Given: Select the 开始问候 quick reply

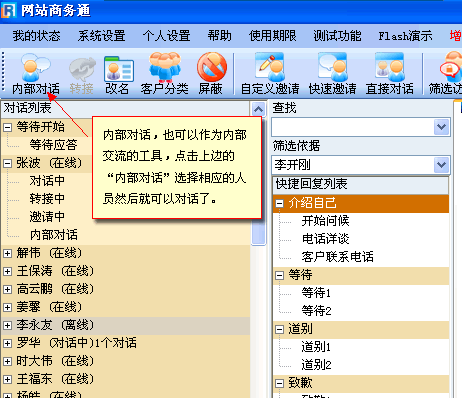Looking at the screenshot, I should pyautogui.click(x=325, y=221).
